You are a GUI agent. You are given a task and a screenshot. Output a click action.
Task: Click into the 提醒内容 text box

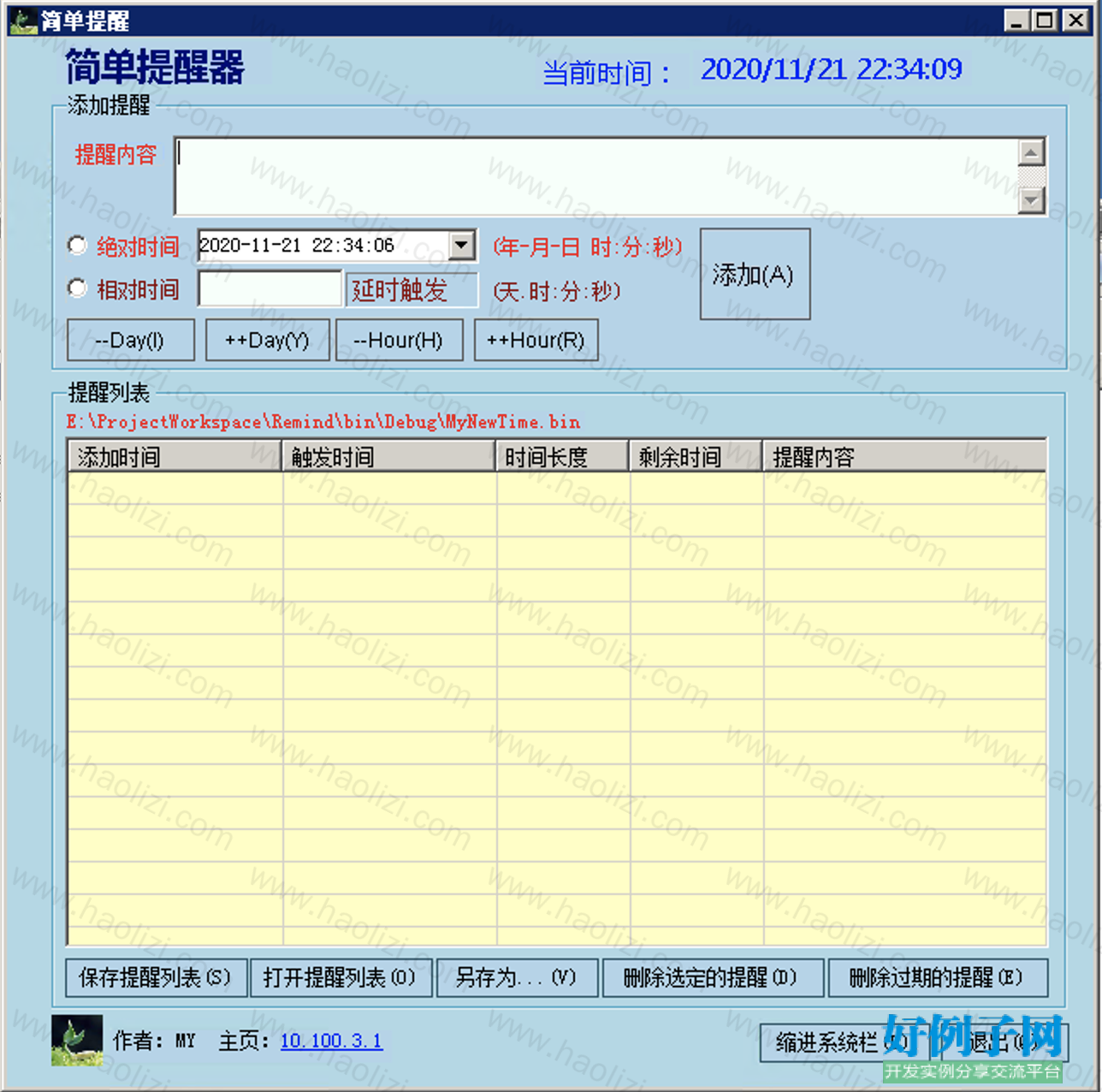[596, 176]
